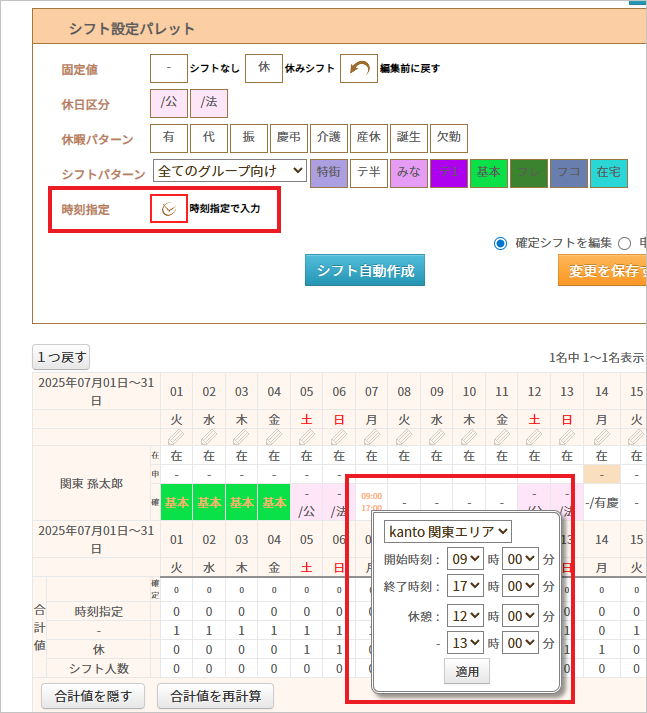
Task: Click the pencil icon under day 14
Action: pos(602,438)
